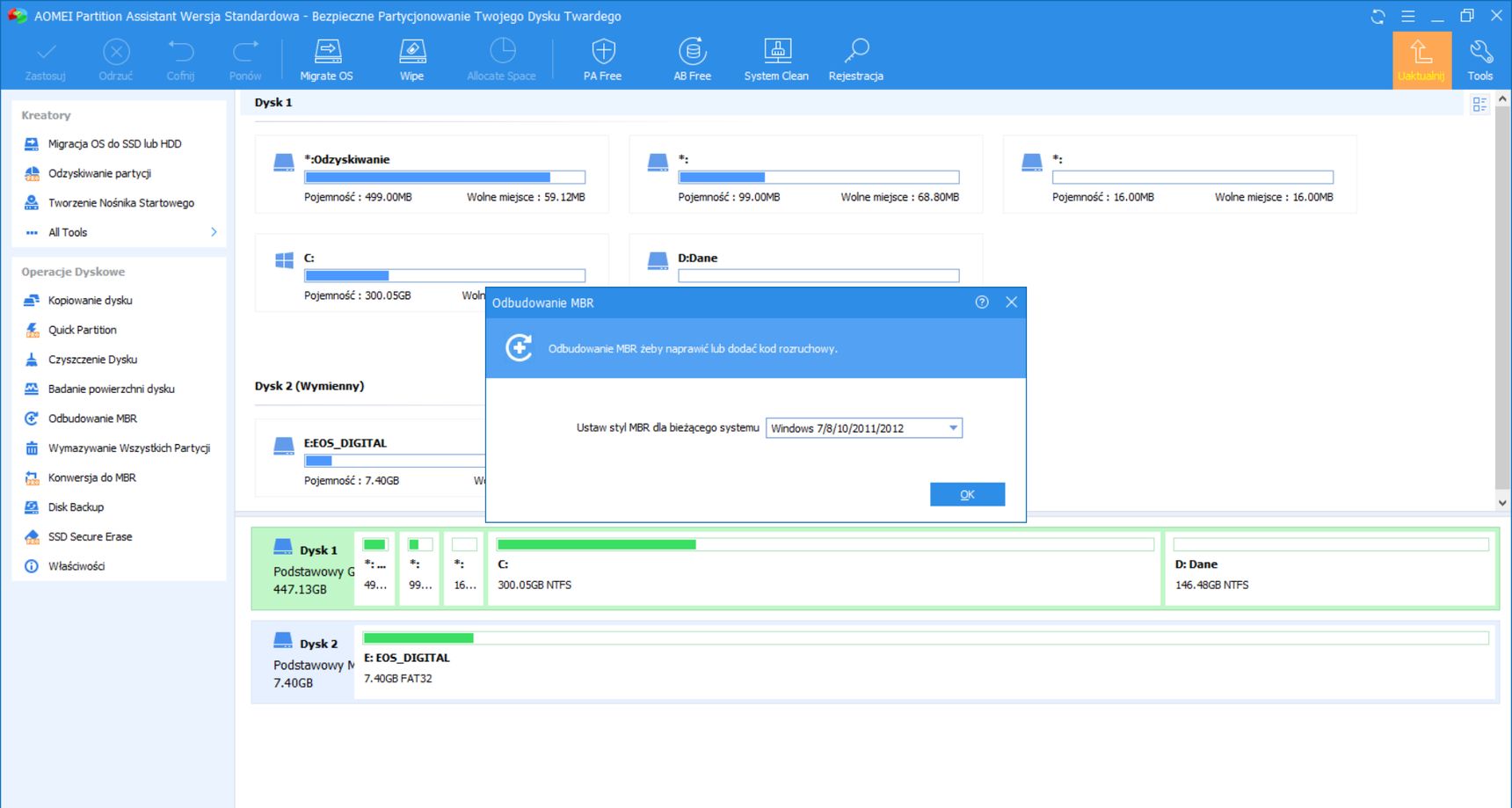The height and width of the screenshot is (808, 1512).
Task: Click the Ponów (redo) icon
Action: tap(245, 60)
